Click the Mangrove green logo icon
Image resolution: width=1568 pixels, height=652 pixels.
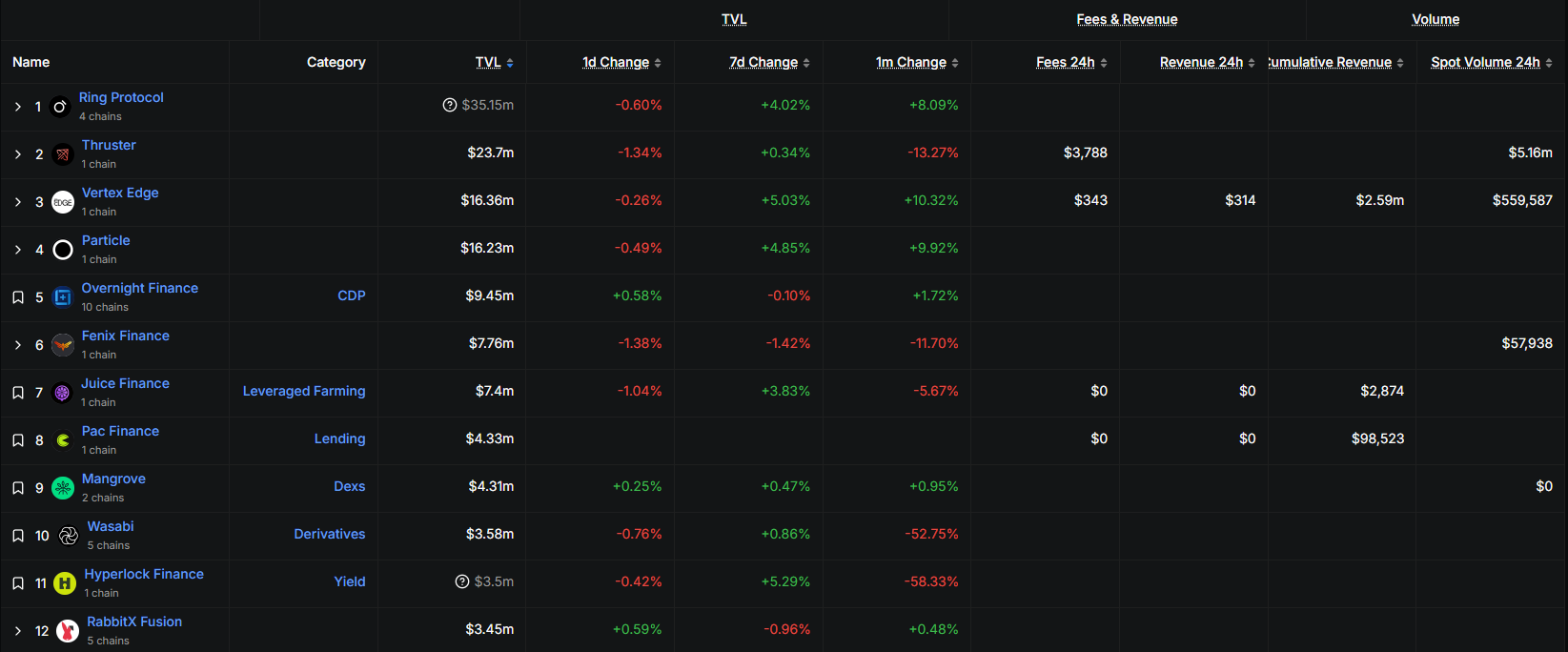(x=63, y=488)
